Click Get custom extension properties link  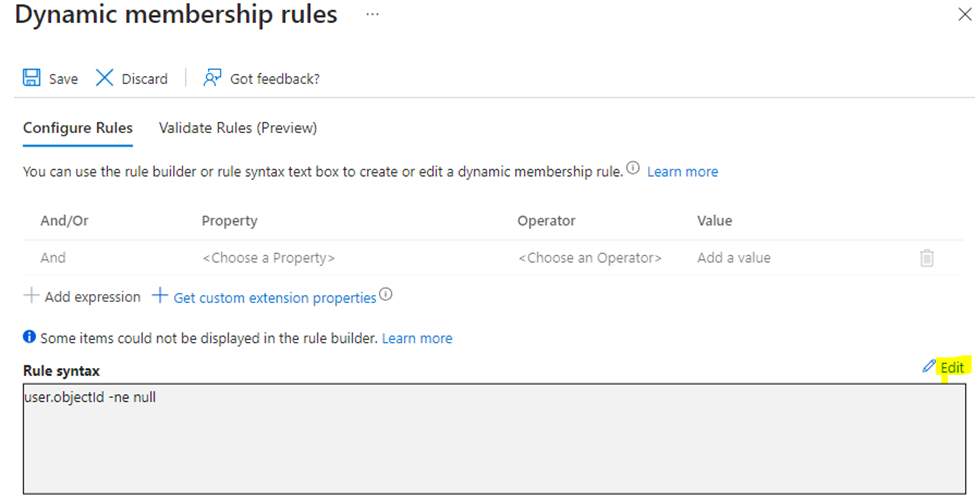click(x=275, y=297)
